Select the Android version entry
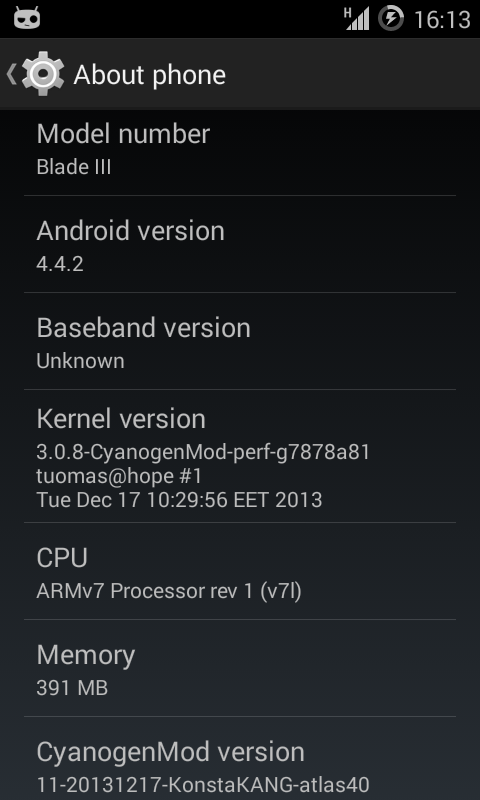The image size is (480, 800). pyautogui.click(x=240, y=244)
